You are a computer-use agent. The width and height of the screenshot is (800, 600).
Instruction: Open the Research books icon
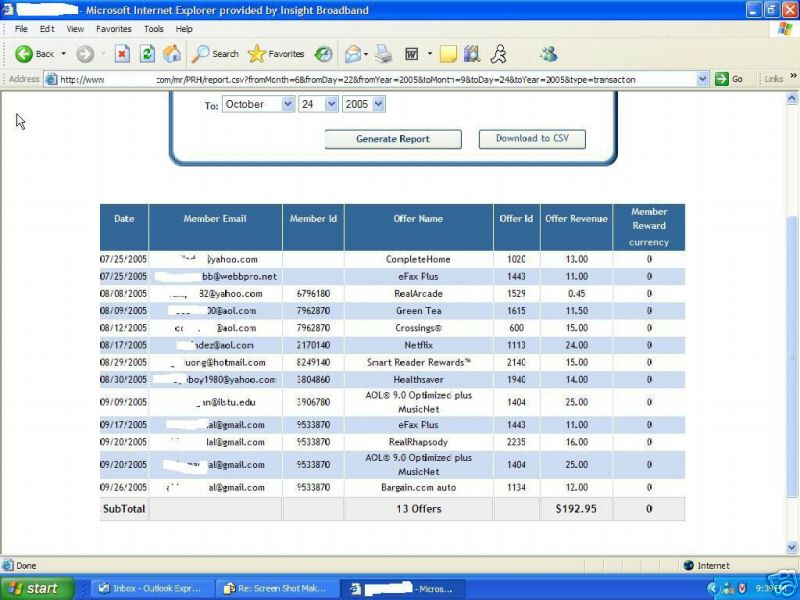[472, 54]
